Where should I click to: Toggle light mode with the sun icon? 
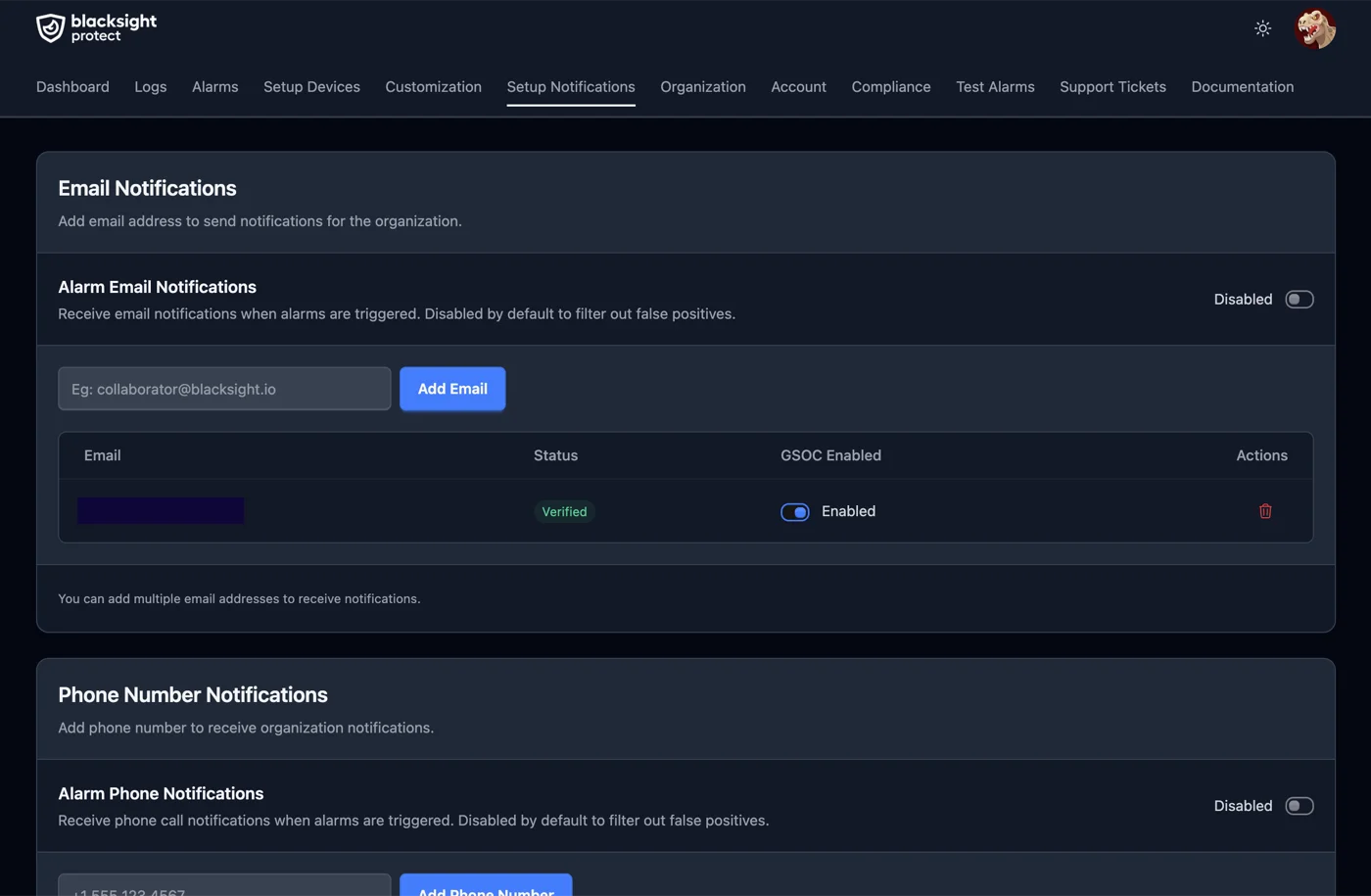[x=1262, y=28]
